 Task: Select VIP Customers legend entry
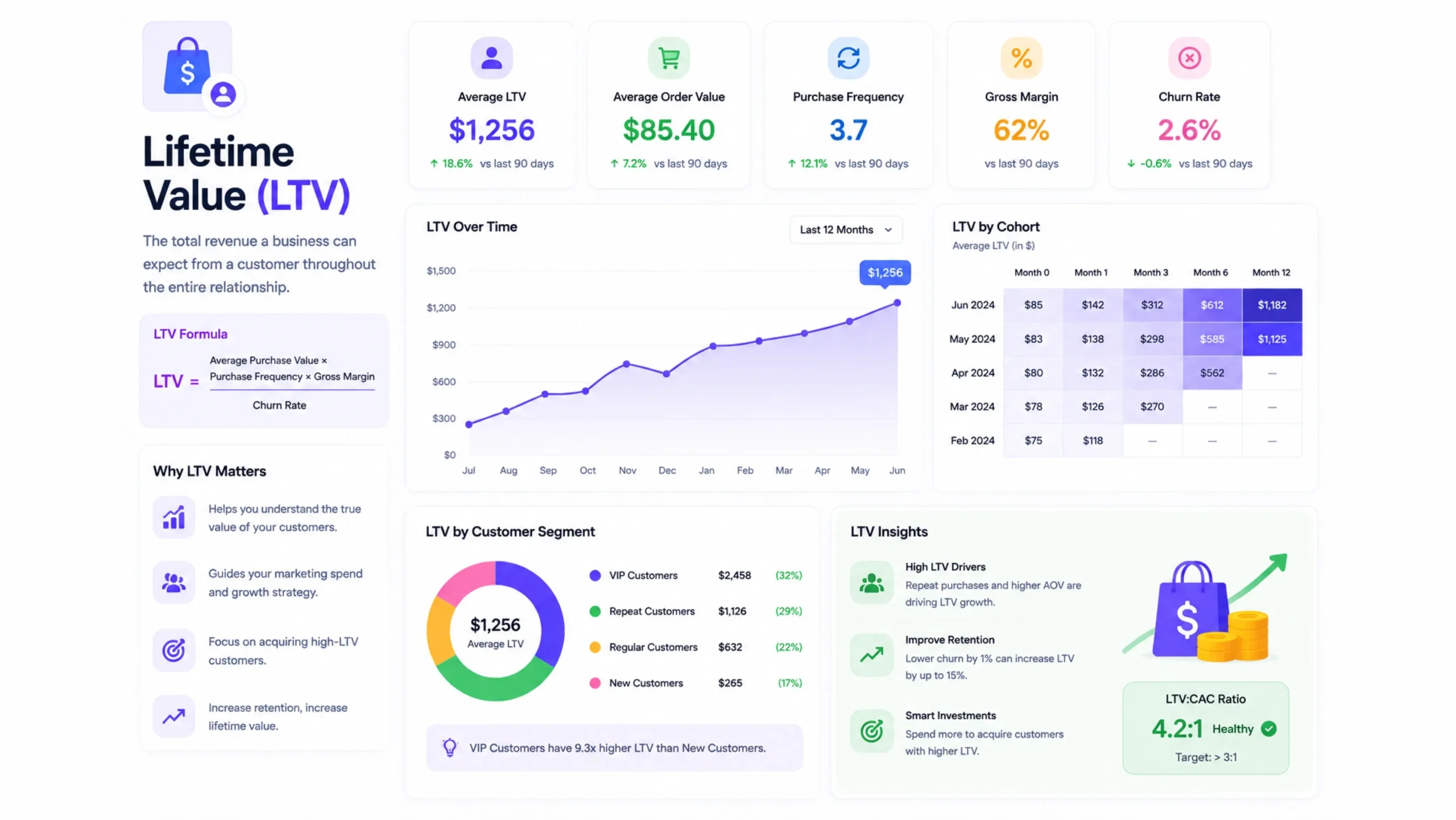(696, 575)
